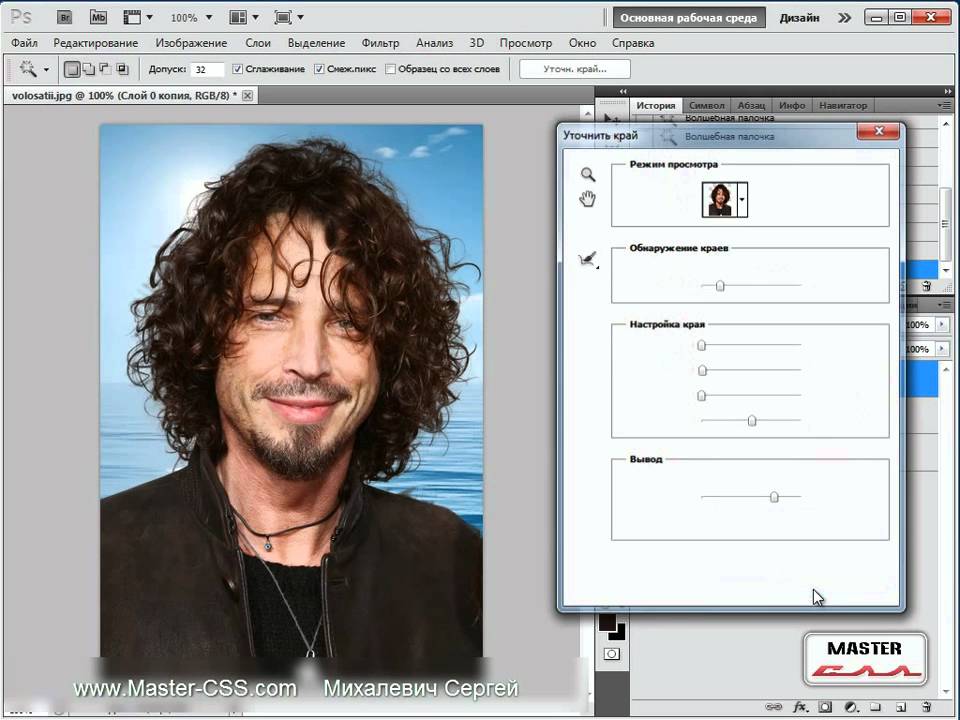Click the Add Layer Mask icon
960x720 pixels.
(825, 707)
